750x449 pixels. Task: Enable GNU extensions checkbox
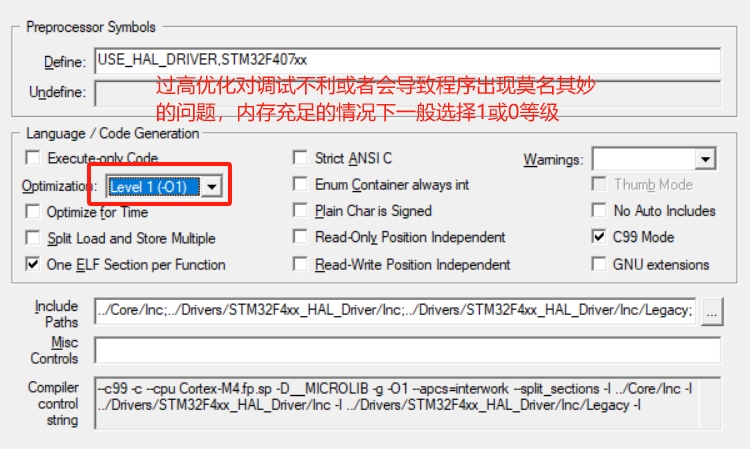click(599, 264)
